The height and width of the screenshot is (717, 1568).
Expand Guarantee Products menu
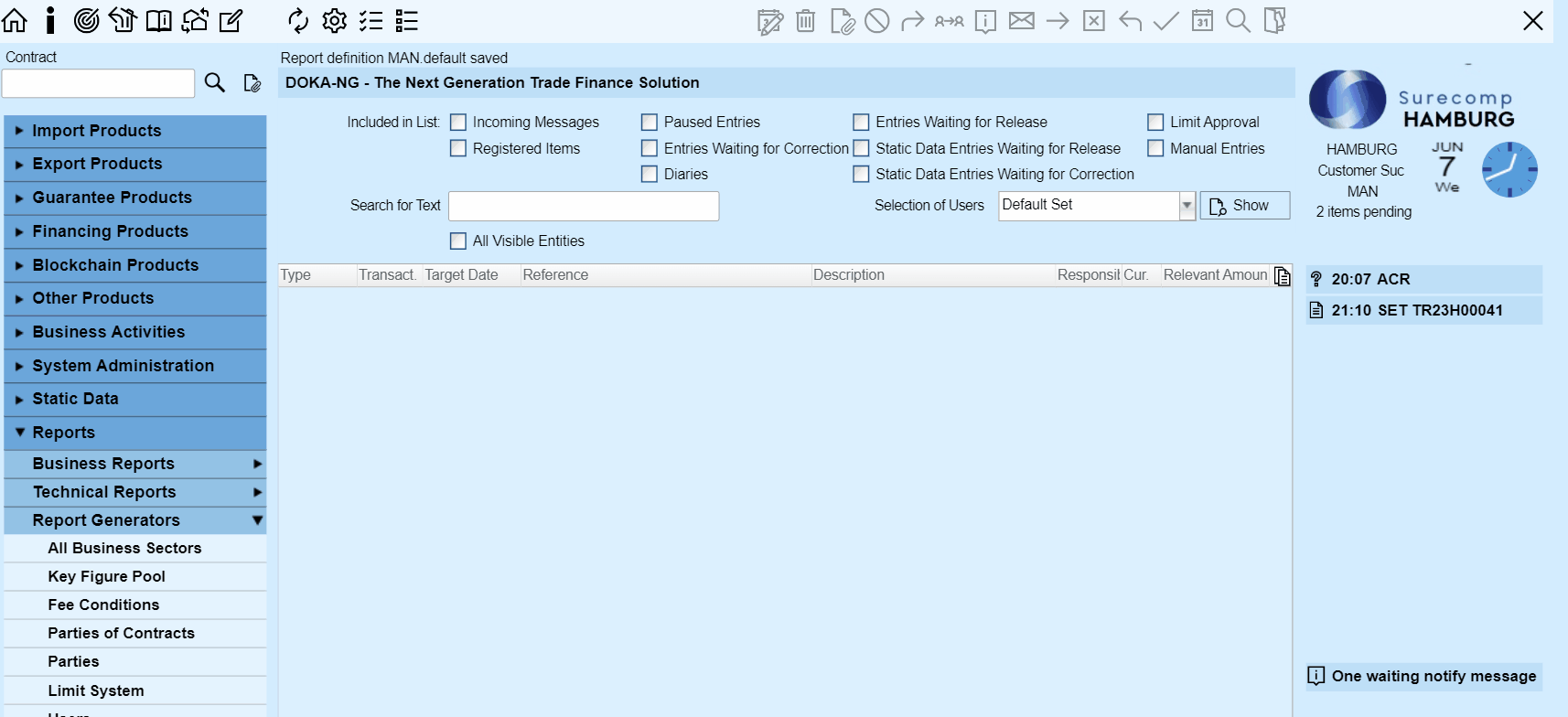coord(135,198)
